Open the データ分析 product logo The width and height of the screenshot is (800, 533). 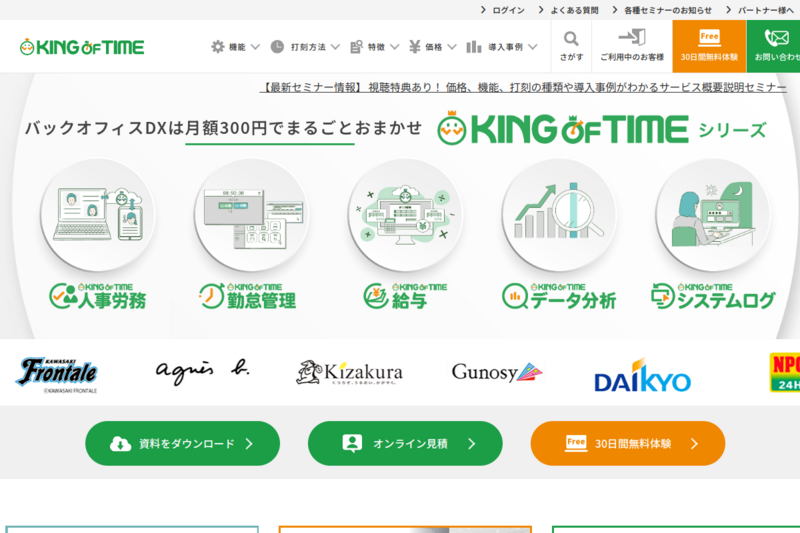pos(559,296)
